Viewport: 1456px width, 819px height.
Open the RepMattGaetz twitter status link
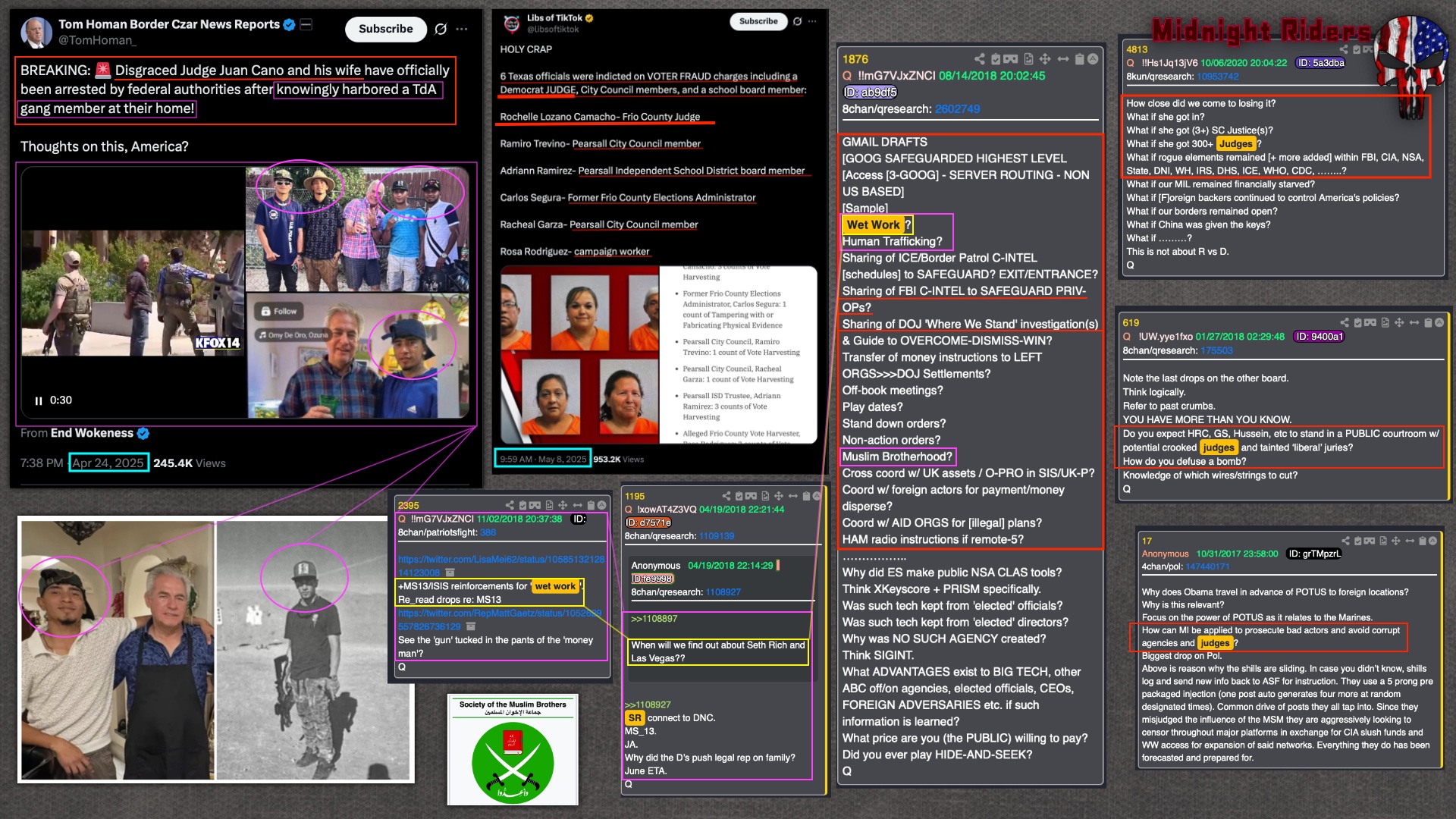(500, 620)
